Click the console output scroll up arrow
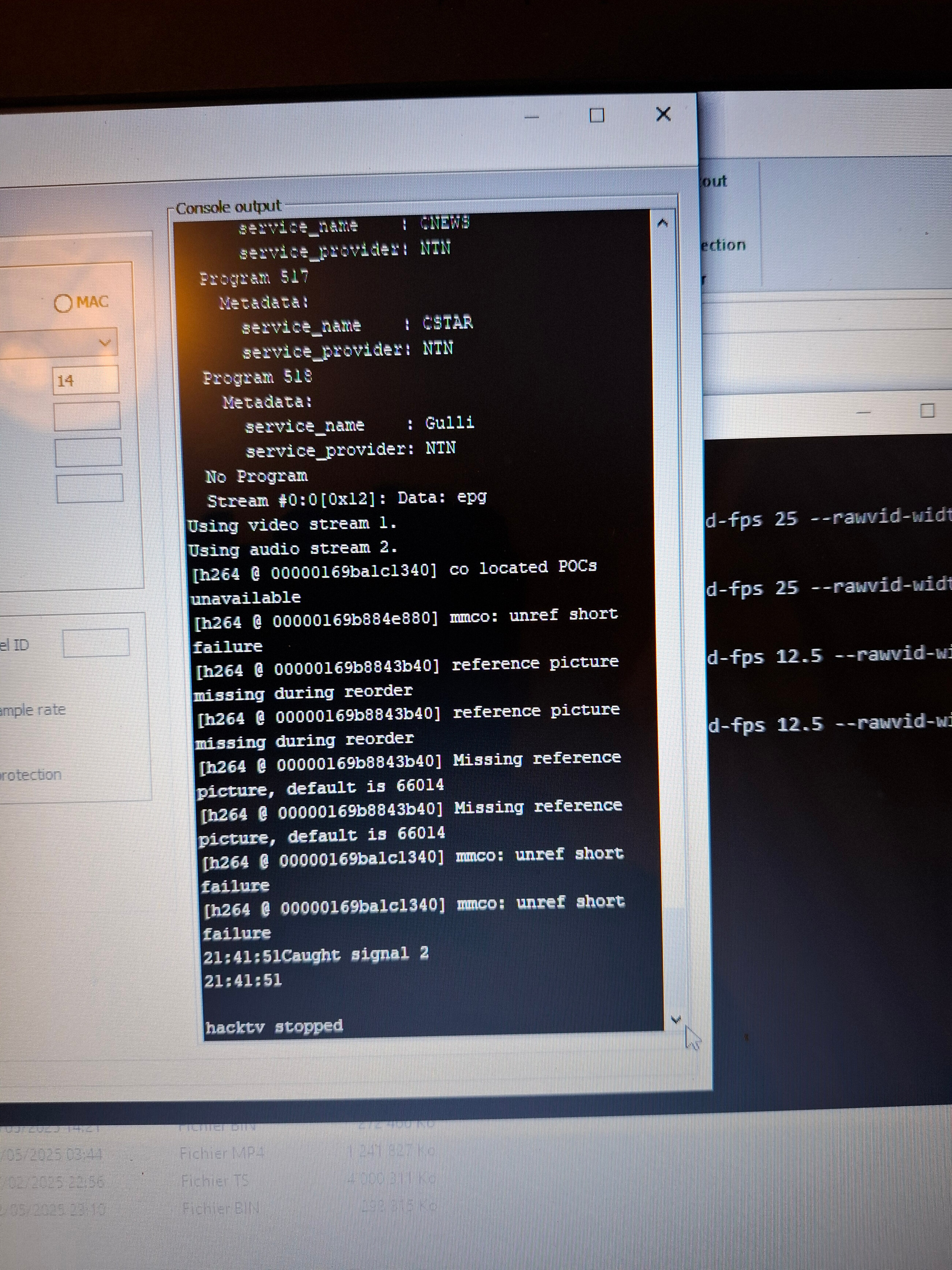 [662, 223]
